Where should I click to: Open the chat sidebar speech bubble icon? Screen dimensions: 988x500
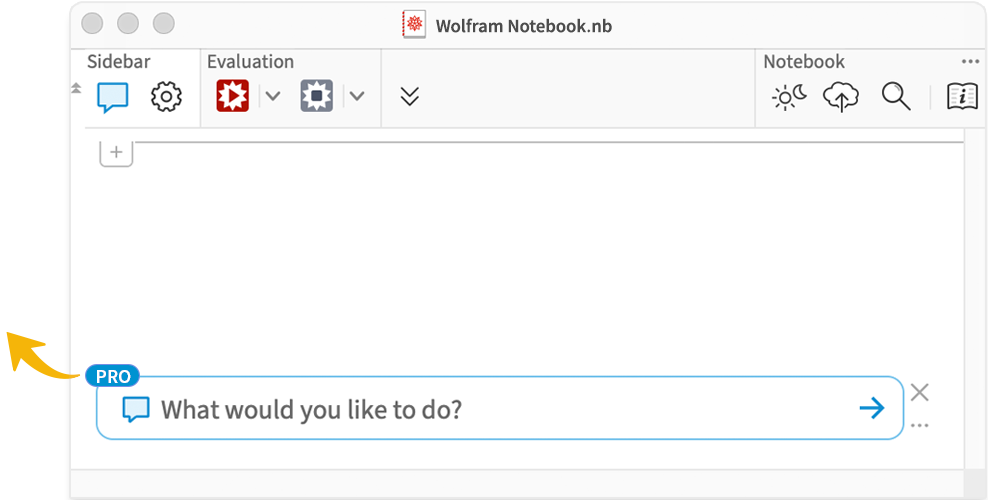tap(113, 98)
